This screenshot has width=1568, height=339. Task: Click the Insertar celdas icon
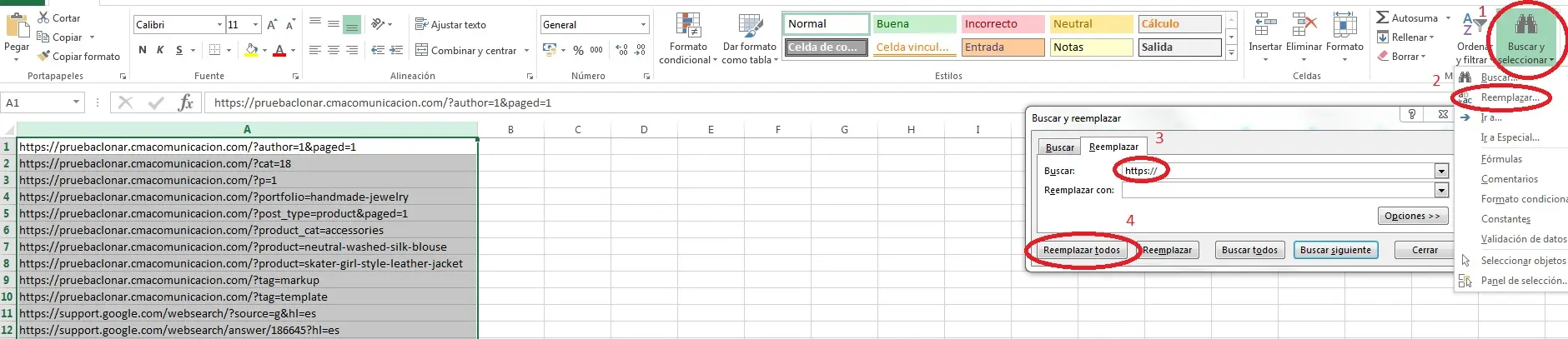1264,27
